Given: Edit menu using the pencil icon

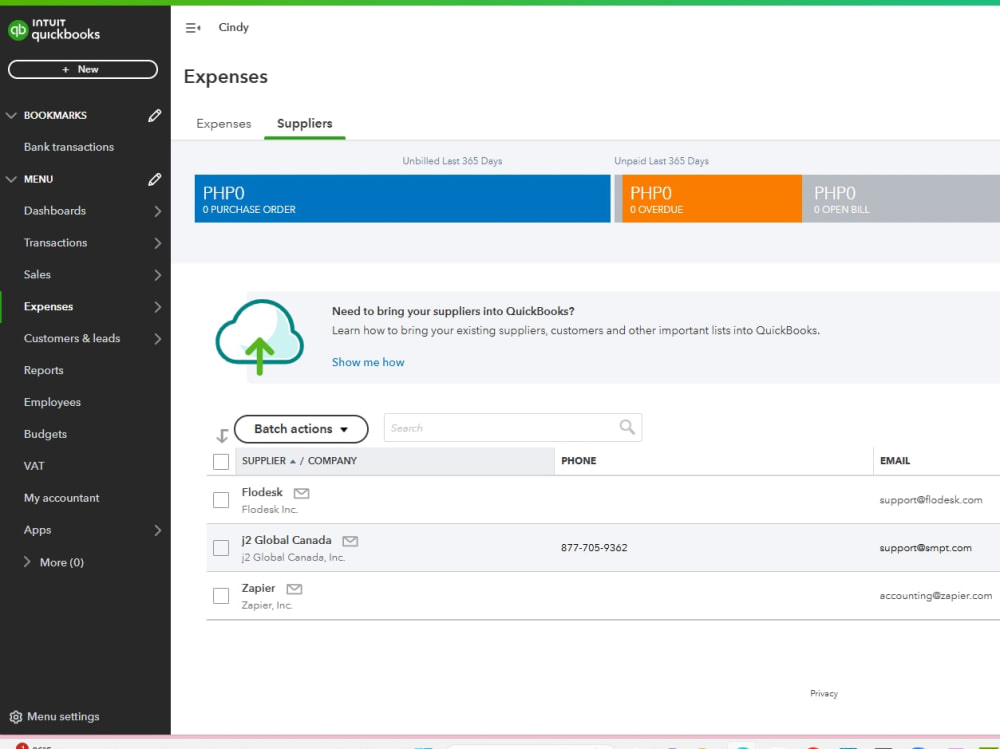Looking at the screenshot, I should pyautogui.click(x=154, y=179).
